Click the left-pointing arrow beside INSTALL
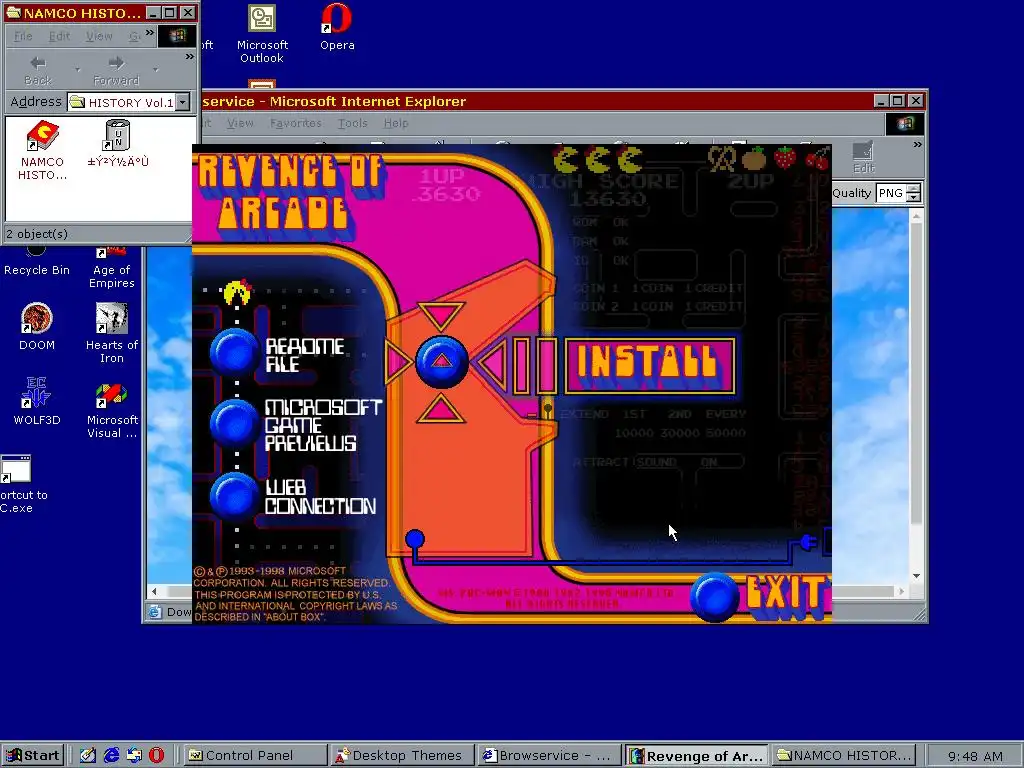Screen dimensions: 1024x768 [x=492, y=364]
